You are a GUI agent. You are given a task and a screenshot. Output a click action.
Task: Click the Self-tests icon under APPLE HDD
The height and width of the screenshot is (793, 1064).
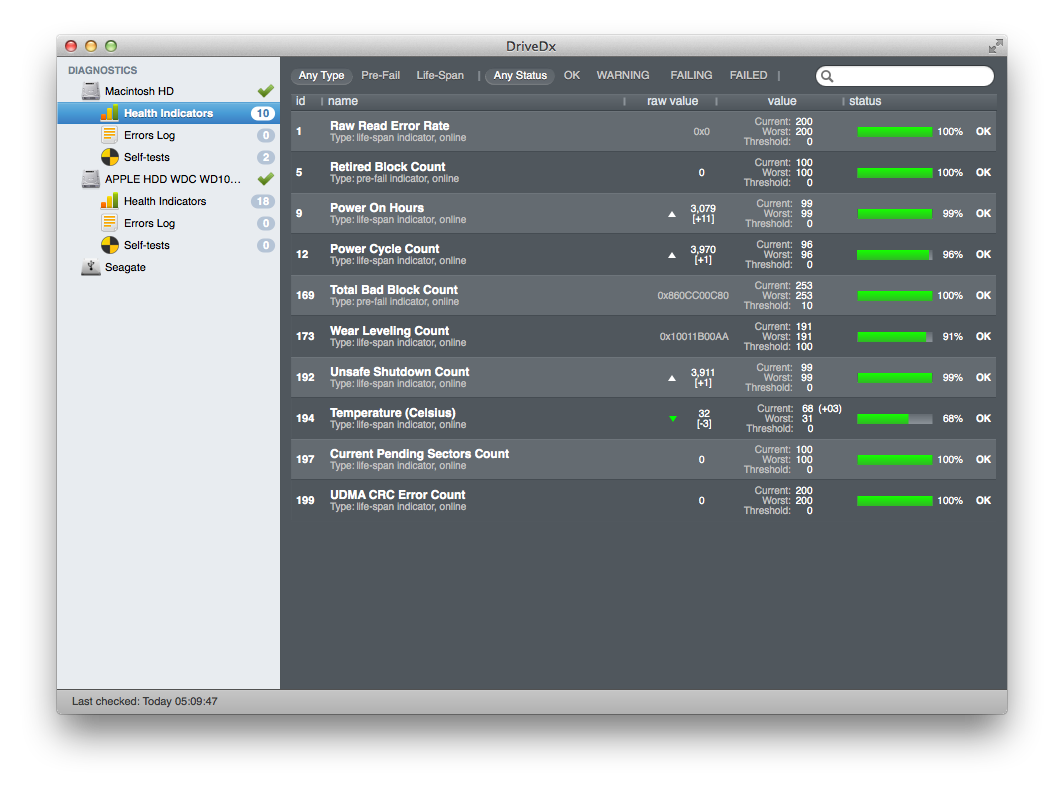pyautogui.click(x=109, y=245)
